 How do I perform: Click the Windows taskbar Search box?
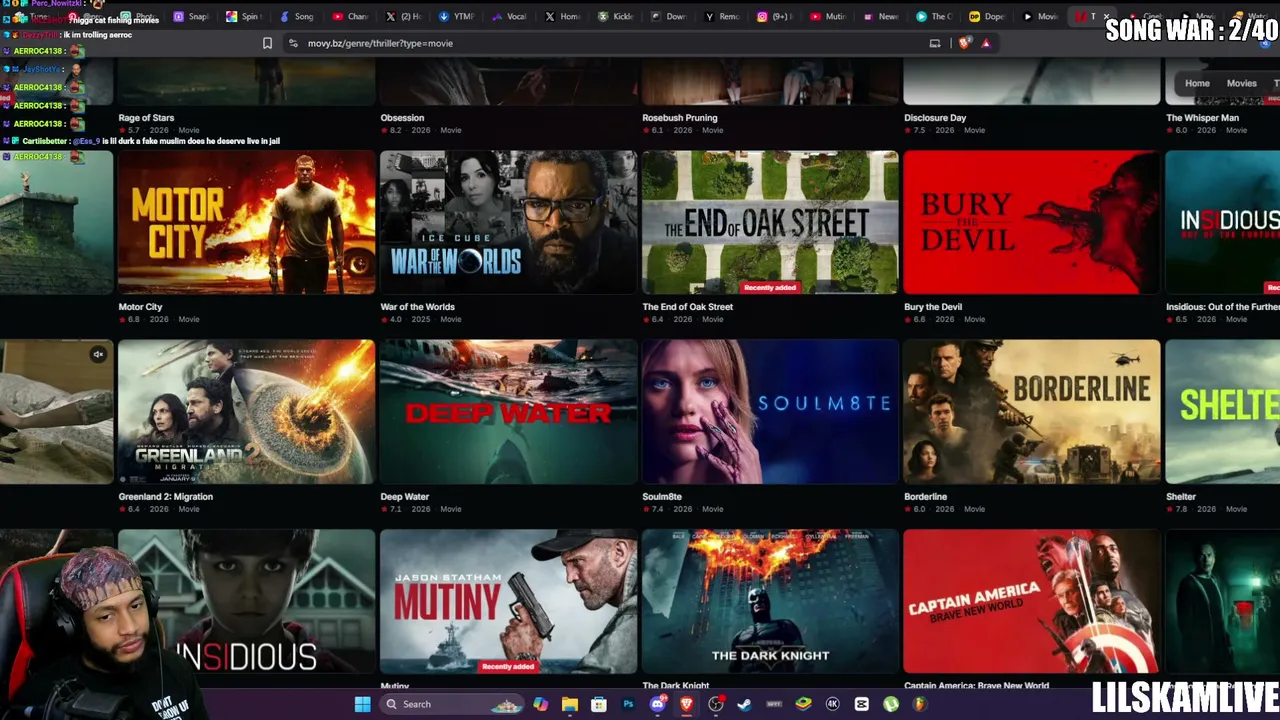click(x=453, y=704)
